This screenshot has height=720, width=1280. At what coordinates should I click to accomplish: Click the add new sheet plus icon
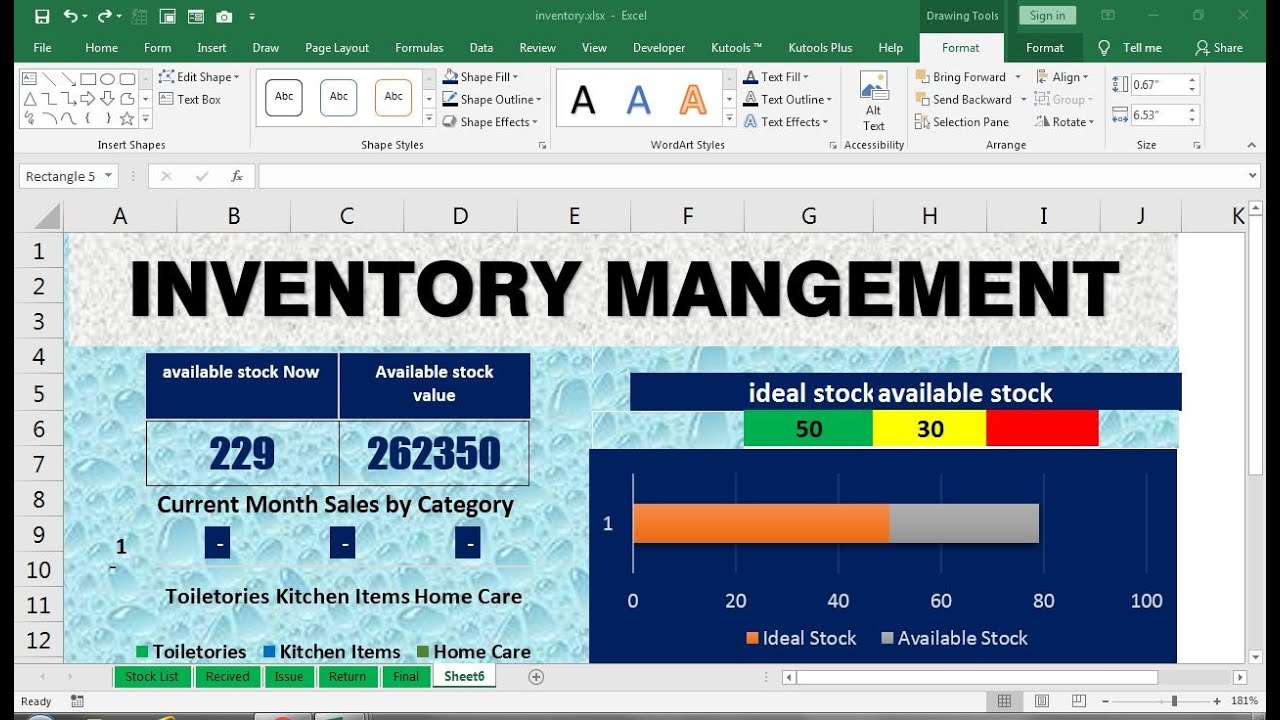536,677
